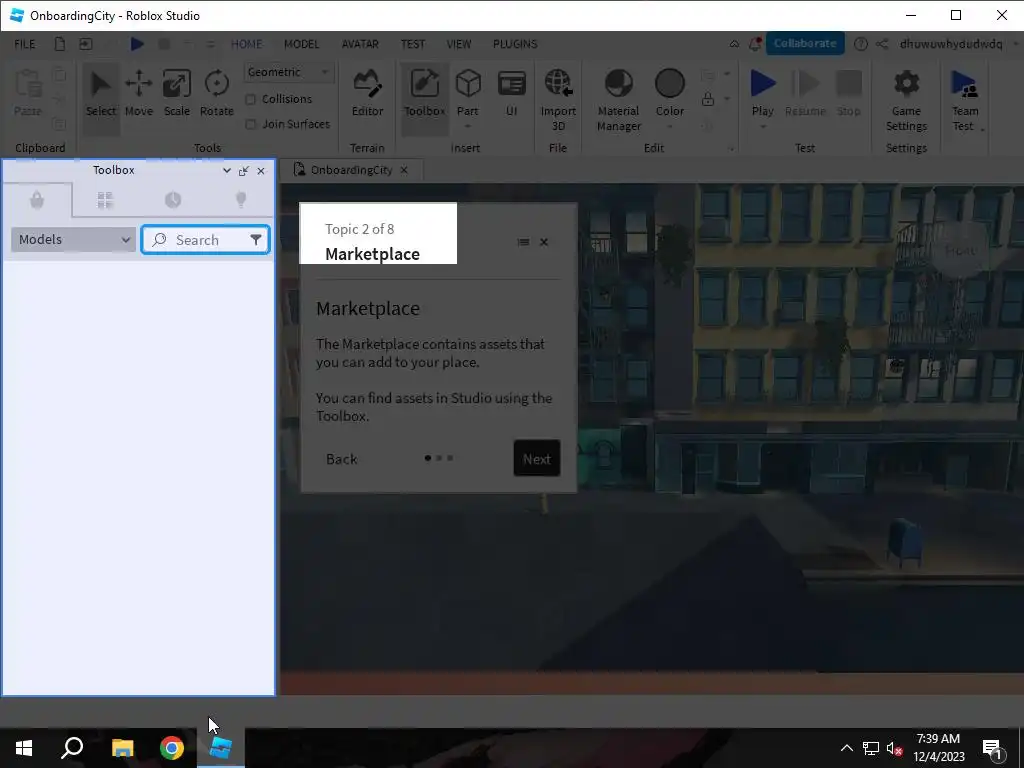1024x768 pixels.
Task: Open Game Settings
Action: point(906,99)
